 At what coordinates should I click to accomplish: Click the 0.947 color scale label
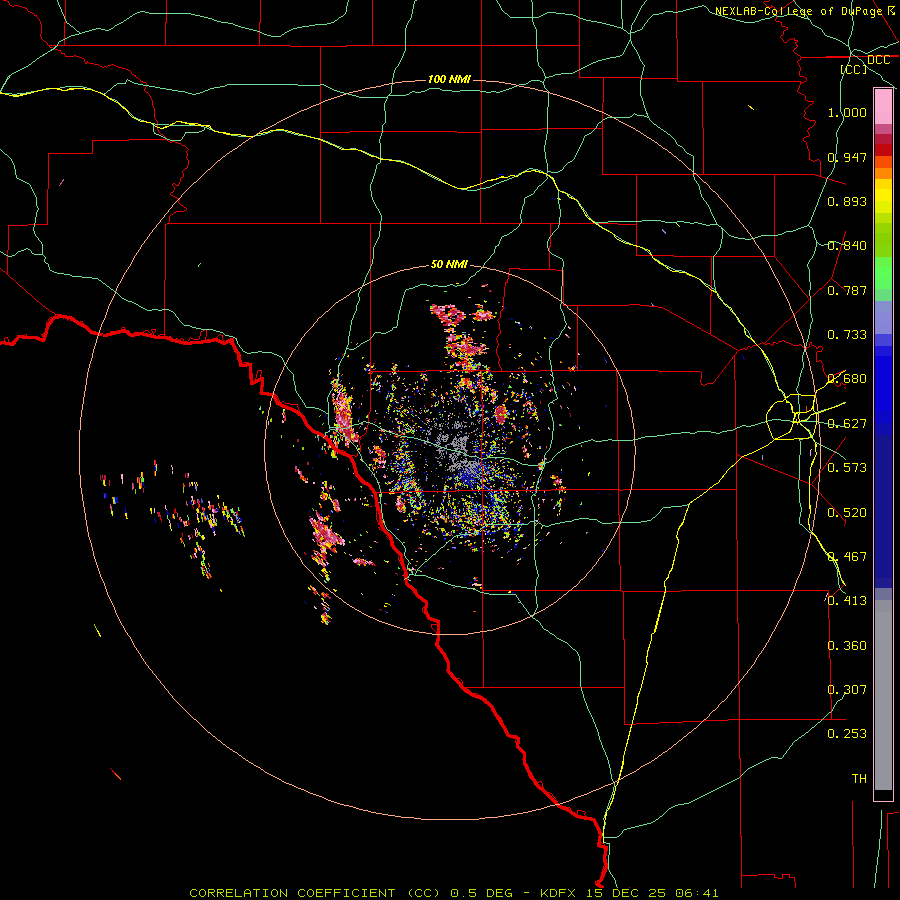click(x=847, y=157)
